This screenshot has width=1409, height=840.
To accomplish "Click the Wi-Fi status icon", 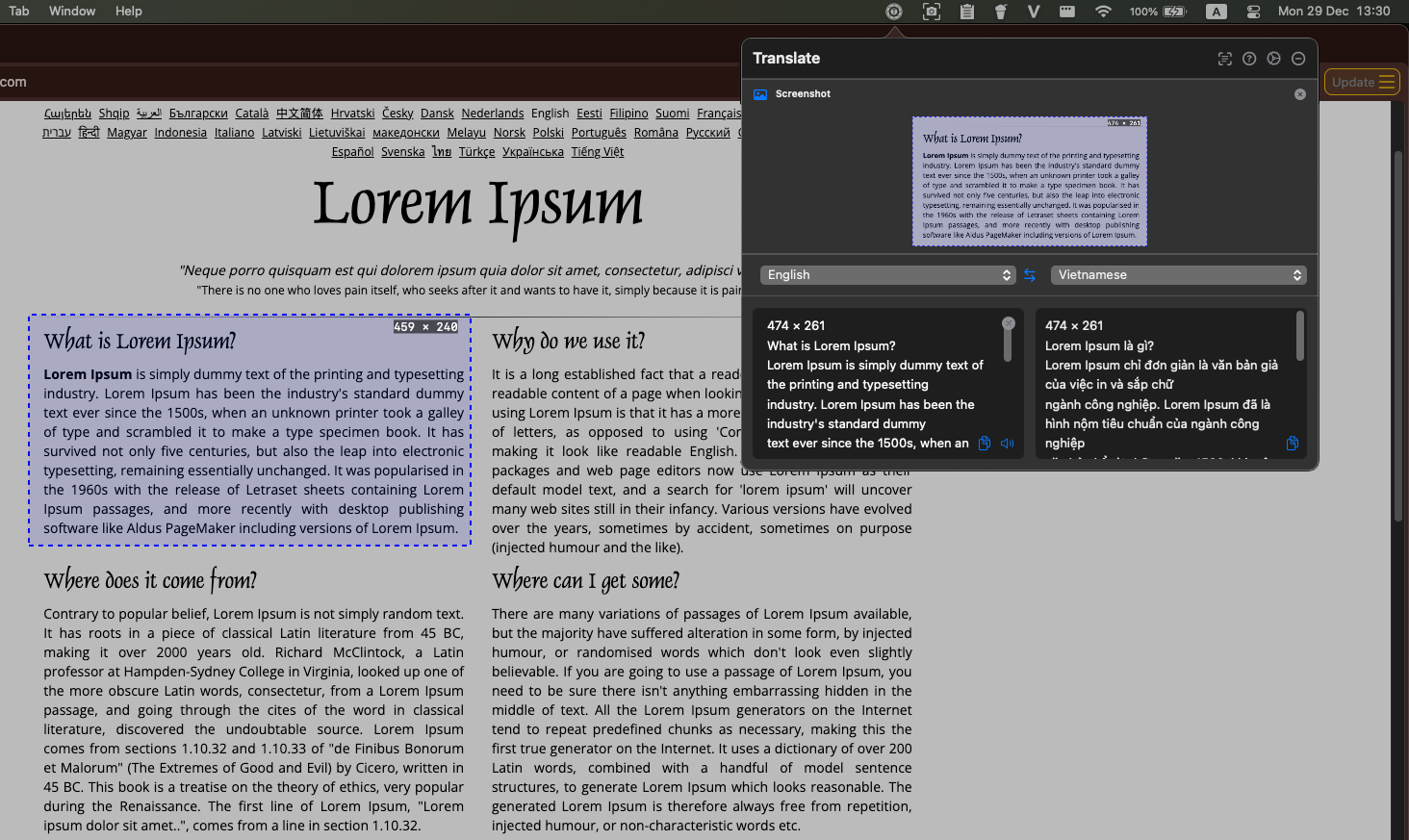I will [1103, 11].
